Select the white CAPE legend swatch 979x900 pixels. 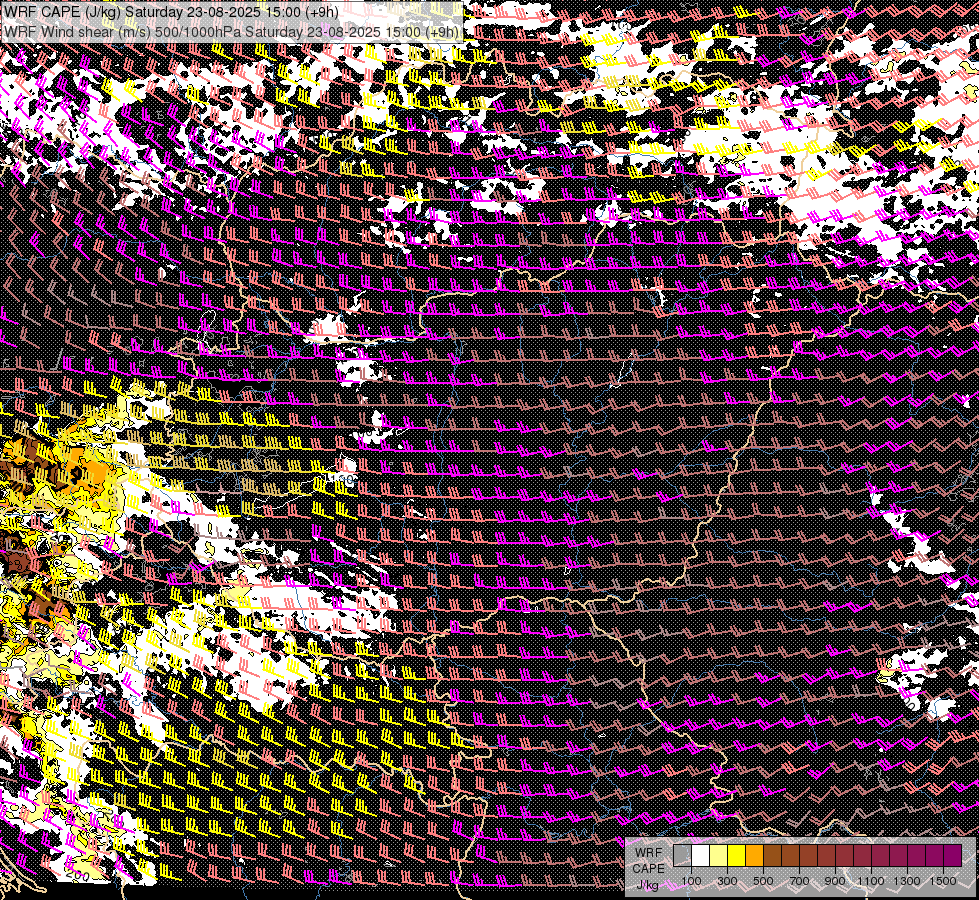click(x=701, y=855)
